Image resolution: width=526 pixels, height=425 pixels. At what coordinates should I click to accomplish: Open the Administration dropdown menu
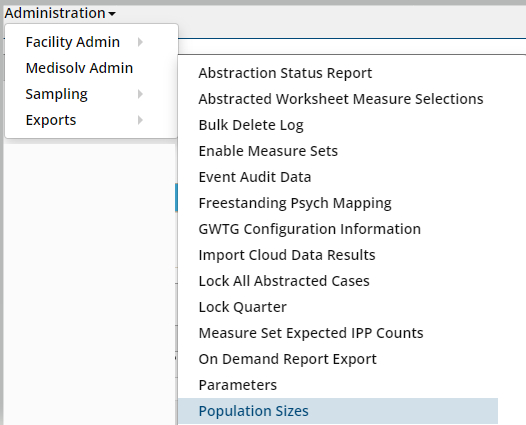pos(60,13)
